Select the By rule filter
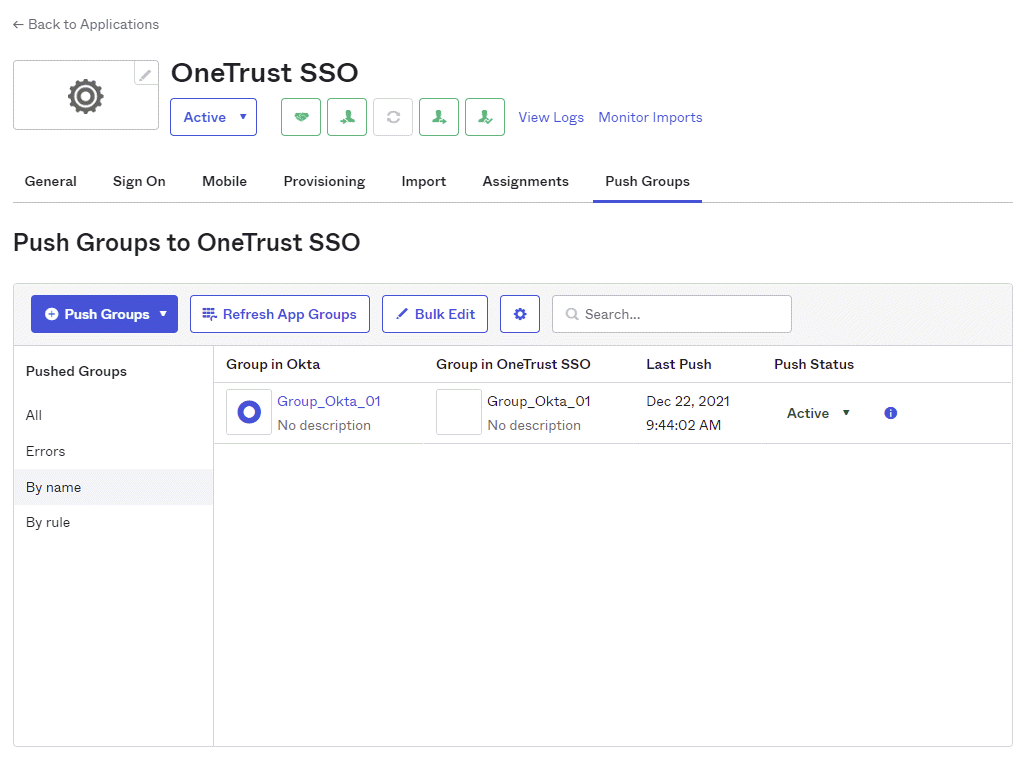This screenshot has width=1021, height=759. coord(48,523)
